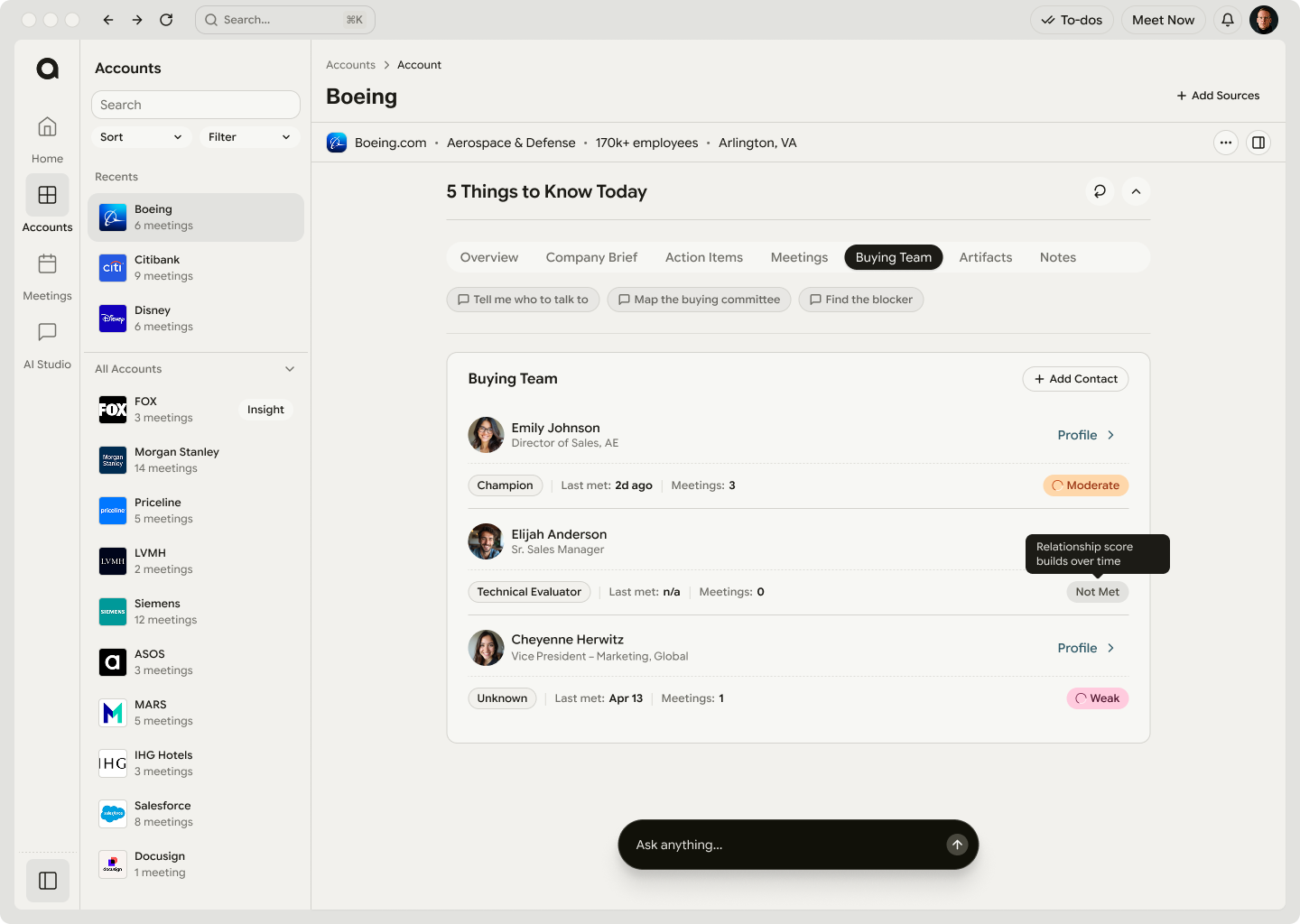Image resolution: width=1300 pixels, height=924 pixels.
Task: Open Citibank in Recents
Action: click(196, 268)
